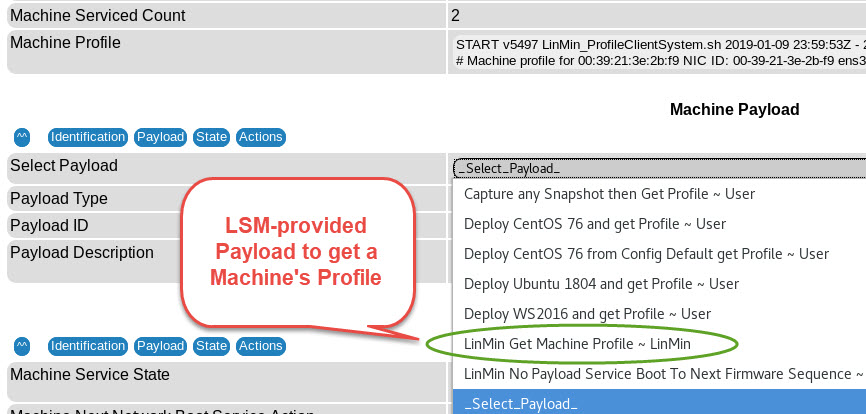The width and height of the screenshot is (866, 414).
Task: Click the ^^ scroll-up button above Select Payload
Action: (x=21, y=137)
